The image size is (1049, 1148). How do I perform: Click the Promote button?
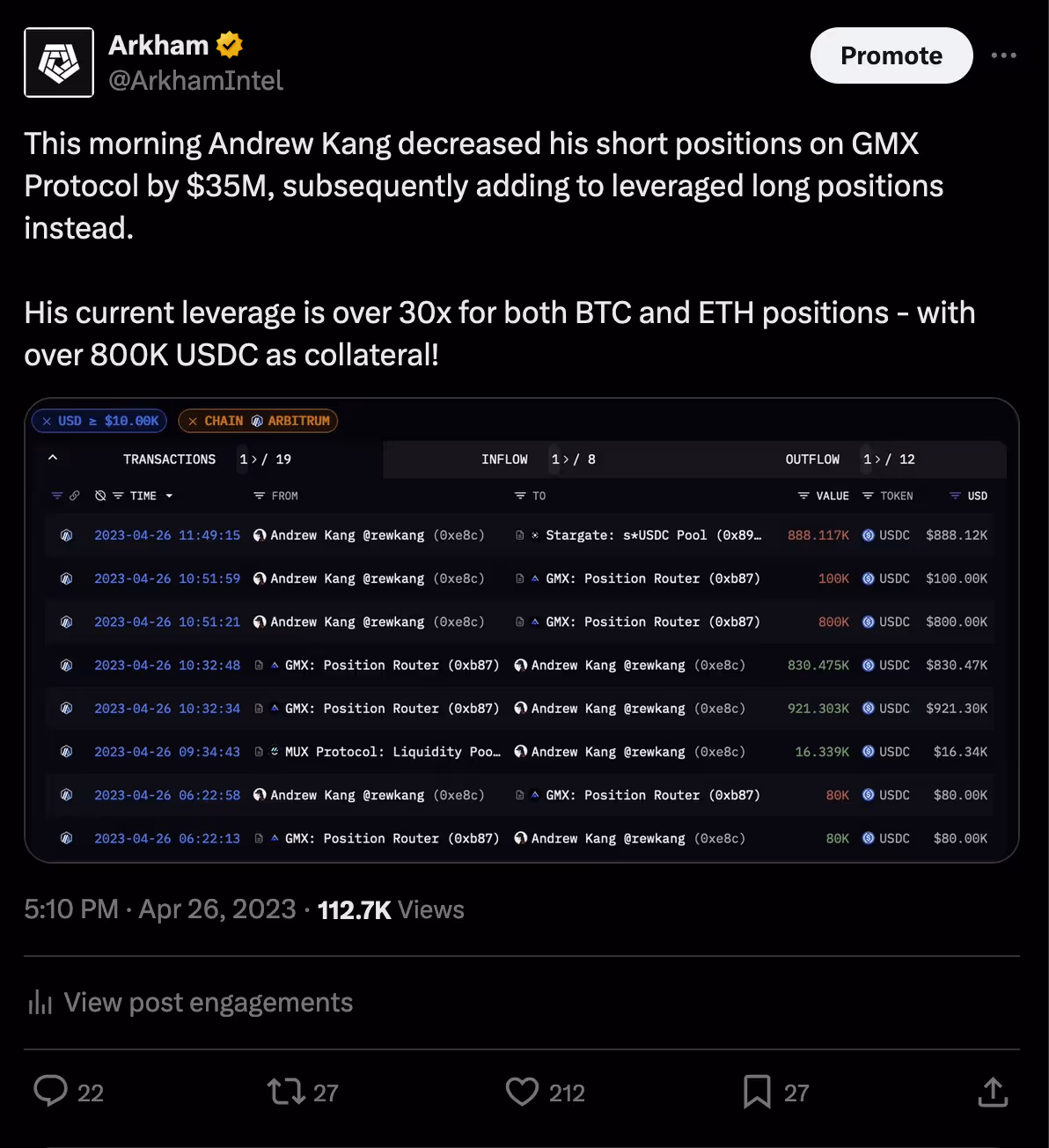click(x=891, y=55)
